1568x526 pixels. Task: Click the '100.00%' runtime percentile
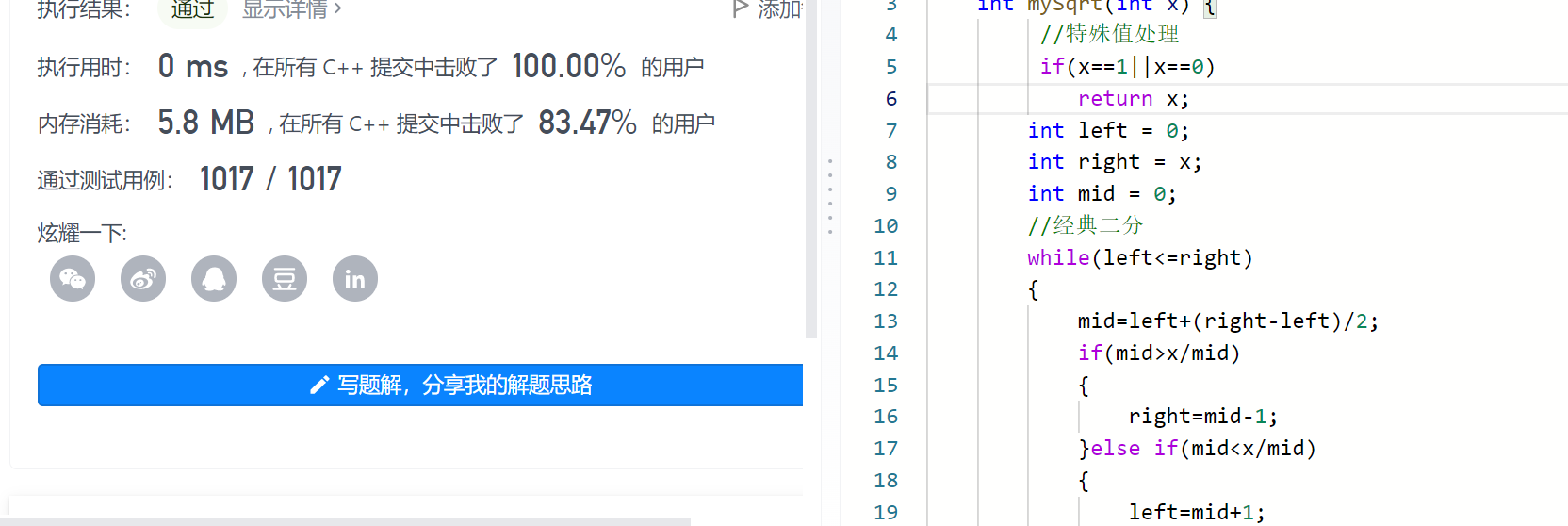click(568, 66)
